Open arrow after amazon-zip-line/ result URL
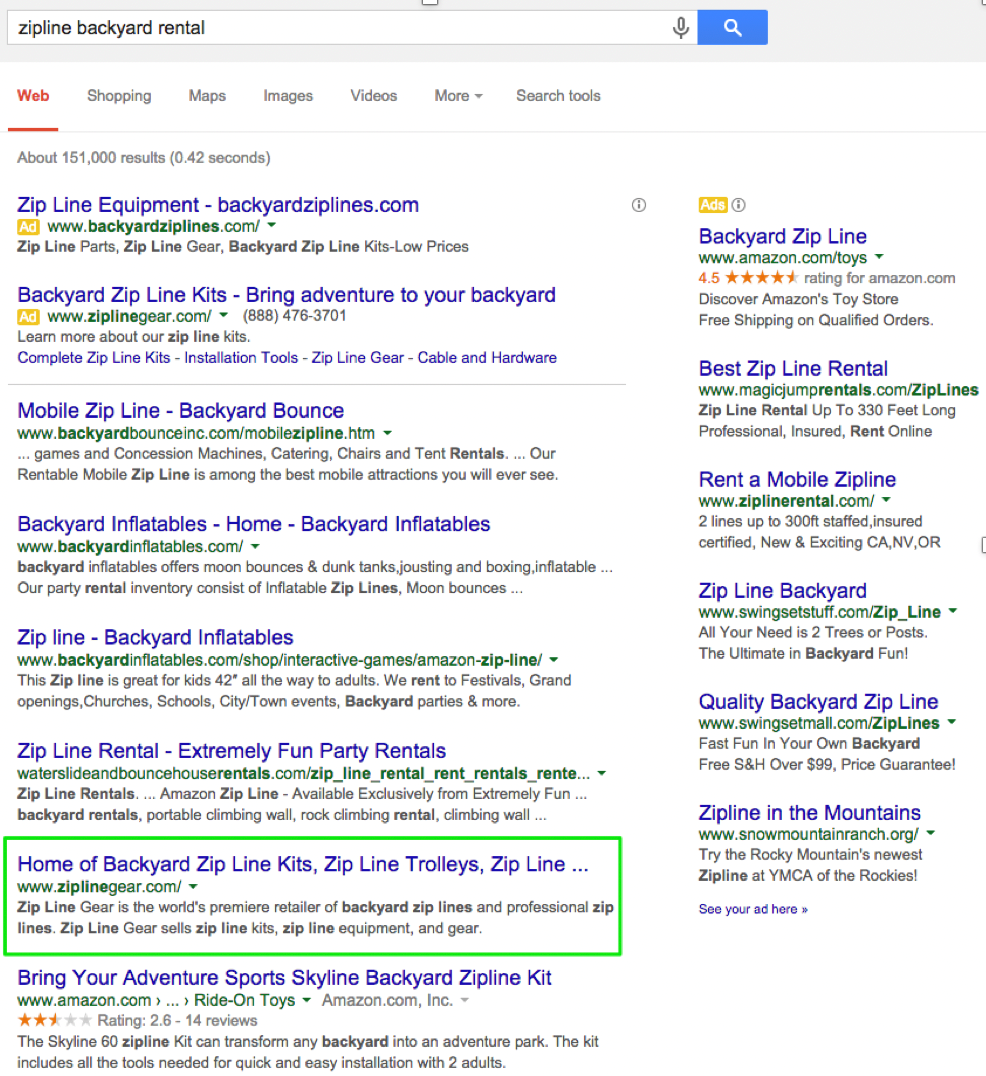Screen dimensions: 986x1076 coord(554,659)
